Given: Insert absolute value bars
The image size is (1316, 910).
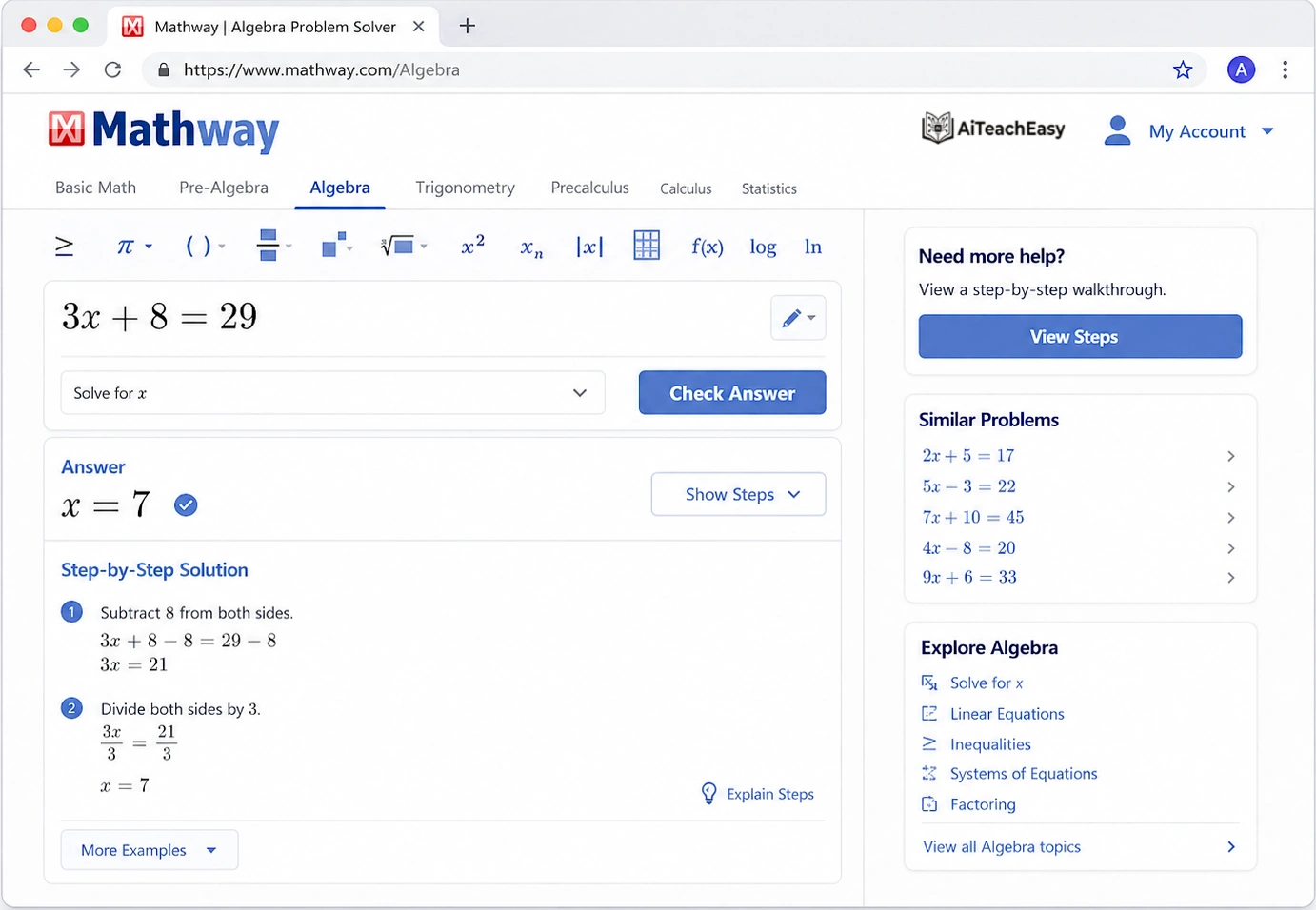Looking at the screenshot, I should pos(589,247).
